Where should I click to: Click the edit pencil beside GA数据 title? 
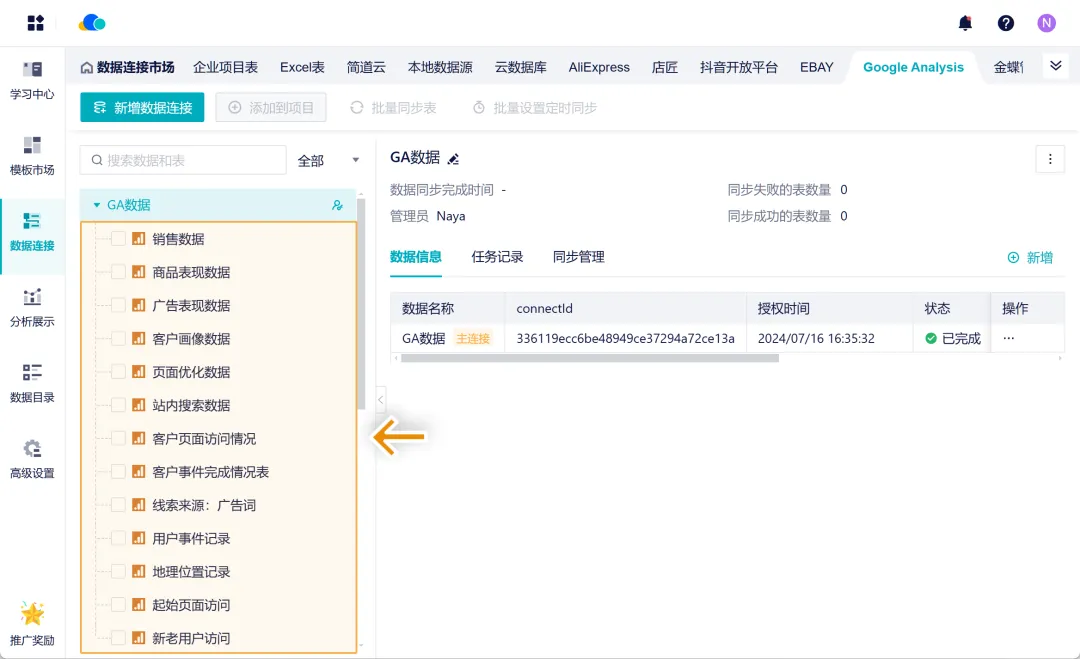pyautogui.click(x=453, y=159)
